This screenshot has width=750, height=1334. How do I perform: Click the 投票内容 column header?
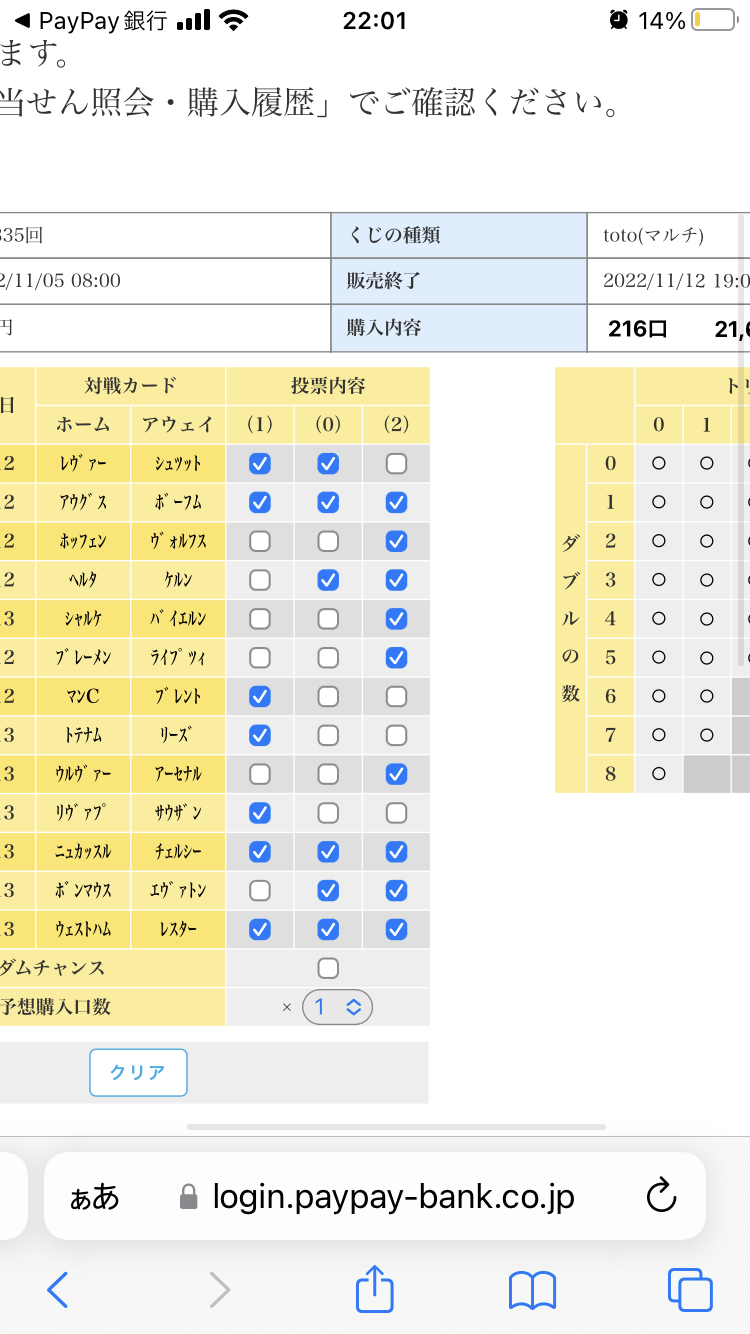tap(328, 385)
